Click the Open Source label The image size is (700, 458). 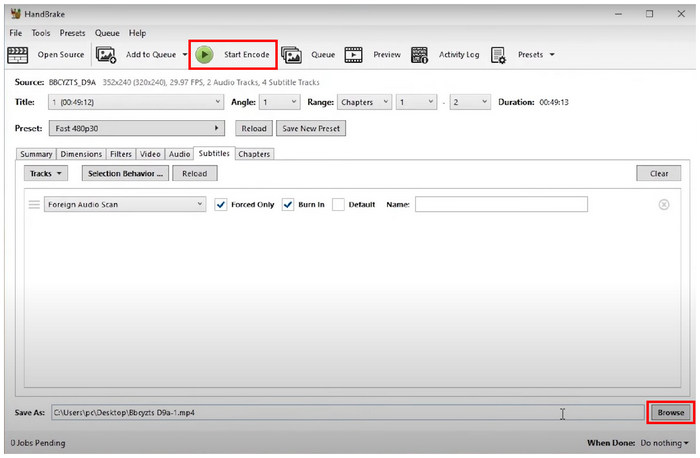coord(61,55)
